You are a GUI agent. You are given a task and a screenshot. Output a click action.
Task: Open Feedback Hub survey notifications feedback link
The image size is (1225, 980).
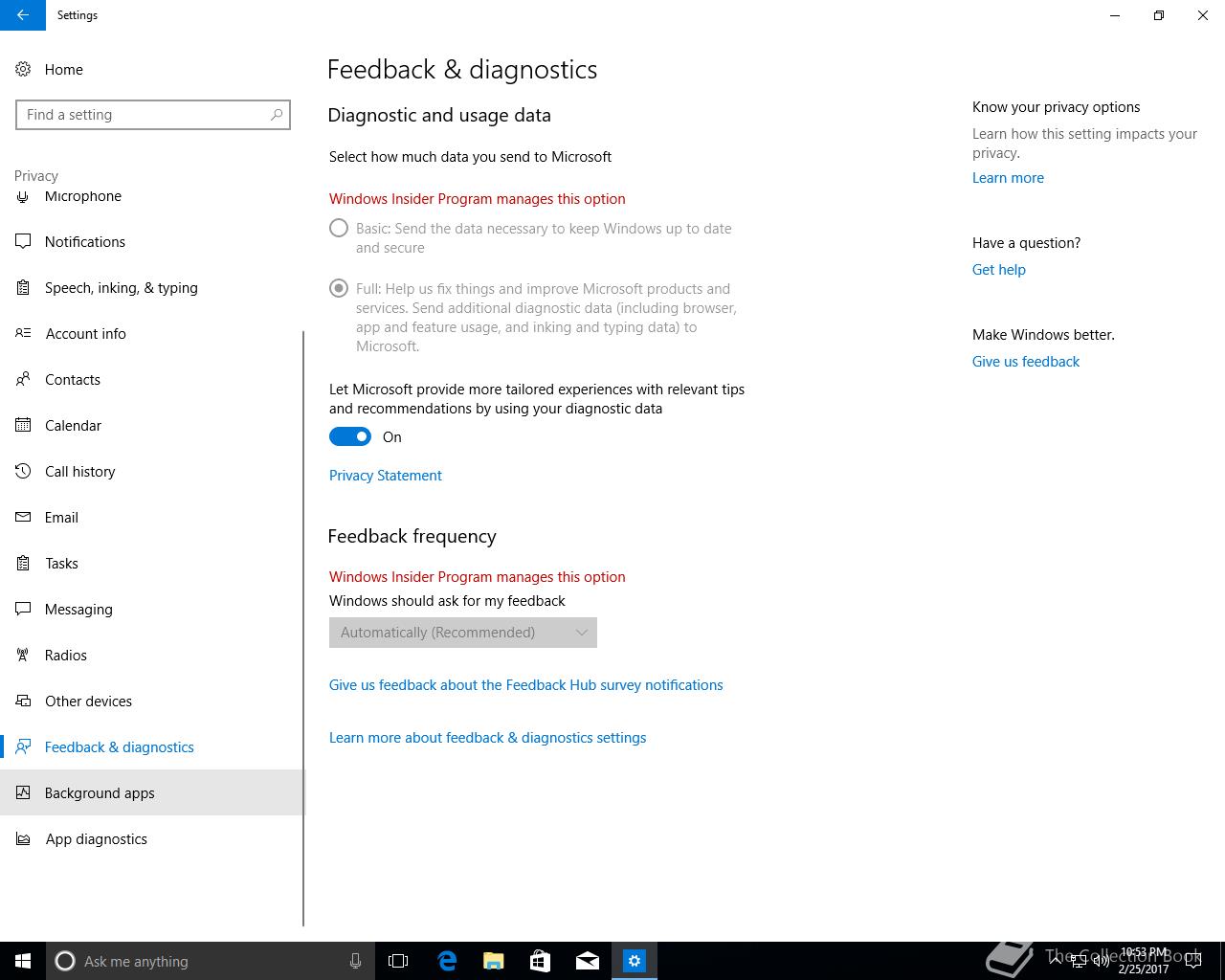[x=526, y=685]
